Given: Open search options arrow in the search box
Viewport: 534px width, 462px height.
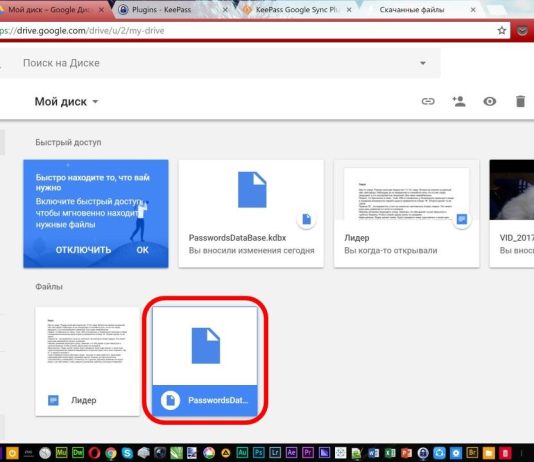Looking at the screenshot, I should (x=423, y=63).
